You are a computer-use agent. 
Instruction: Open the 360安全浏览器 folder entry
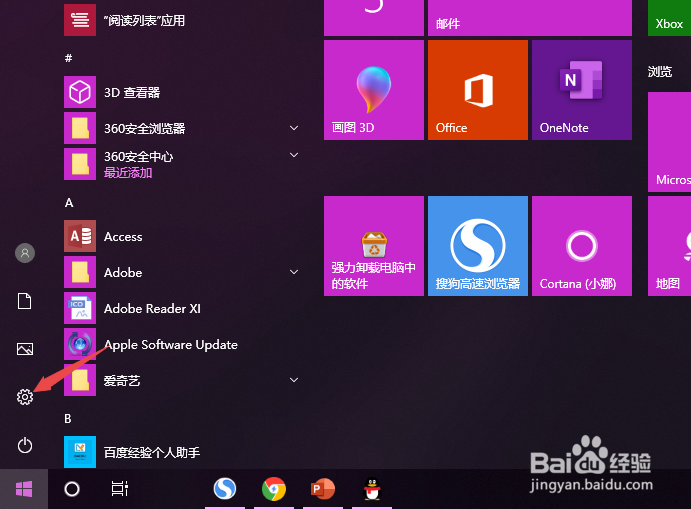(185, 128)
